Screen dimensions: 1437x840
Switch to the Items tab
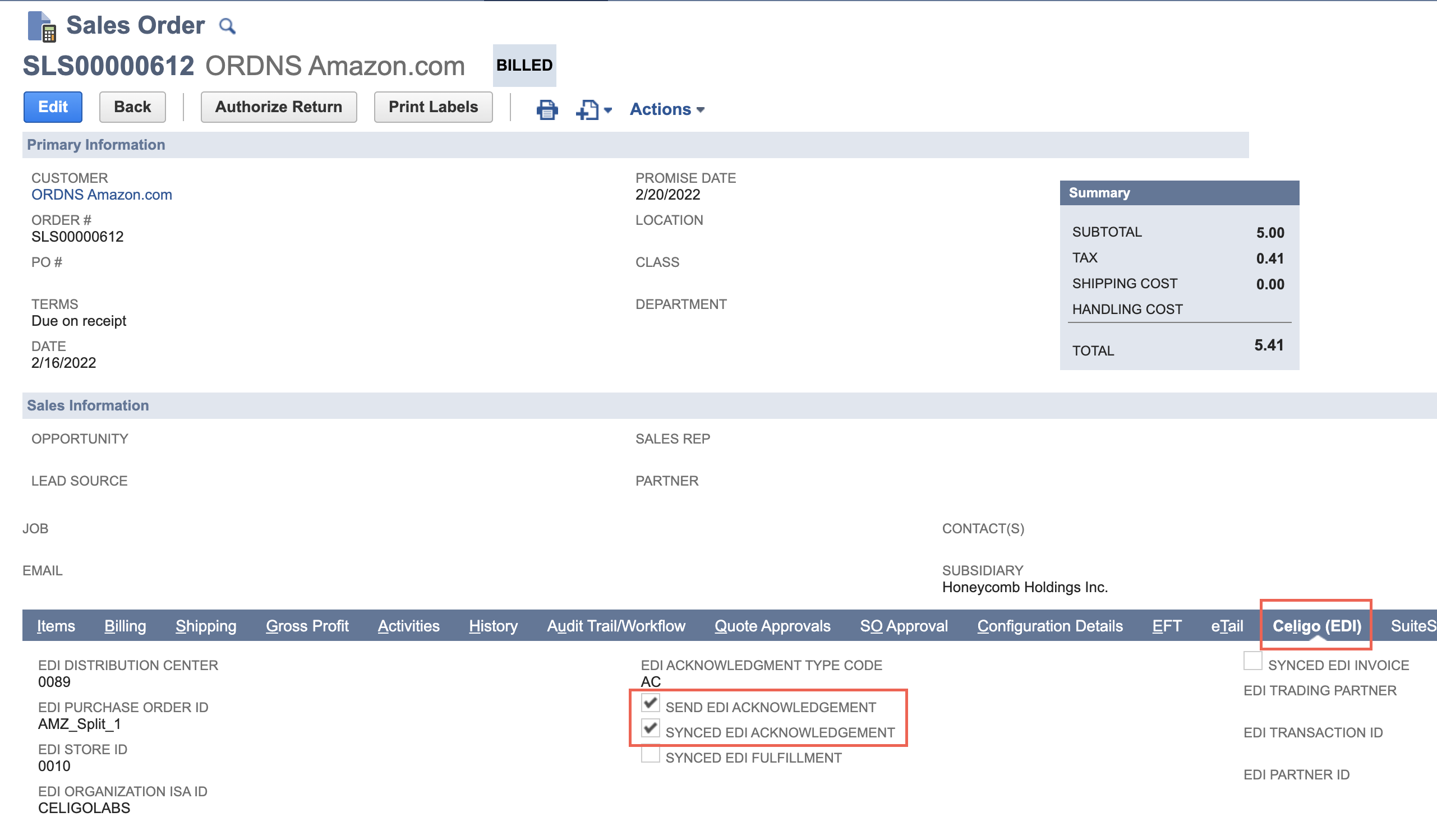[x=56, y=626]
